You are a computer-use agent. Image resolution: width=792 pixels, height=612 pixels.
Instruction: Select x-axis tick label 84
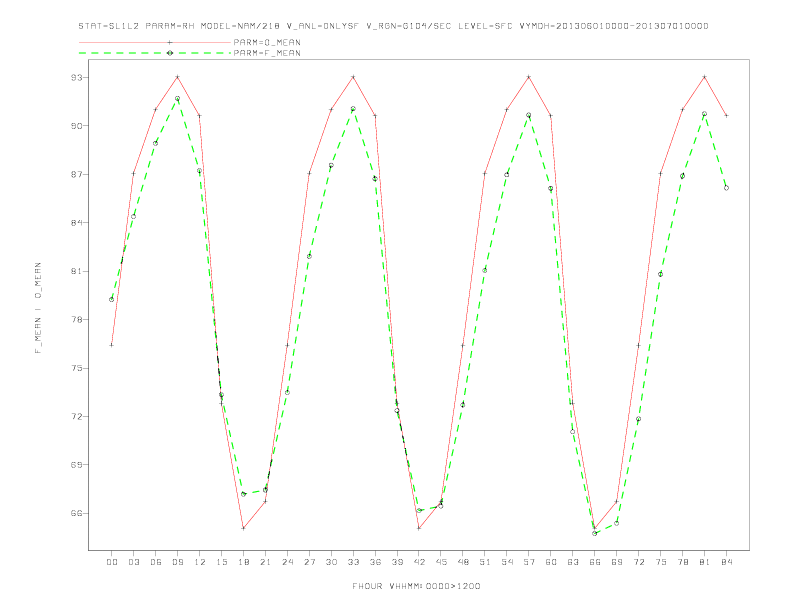click(727, 562)
